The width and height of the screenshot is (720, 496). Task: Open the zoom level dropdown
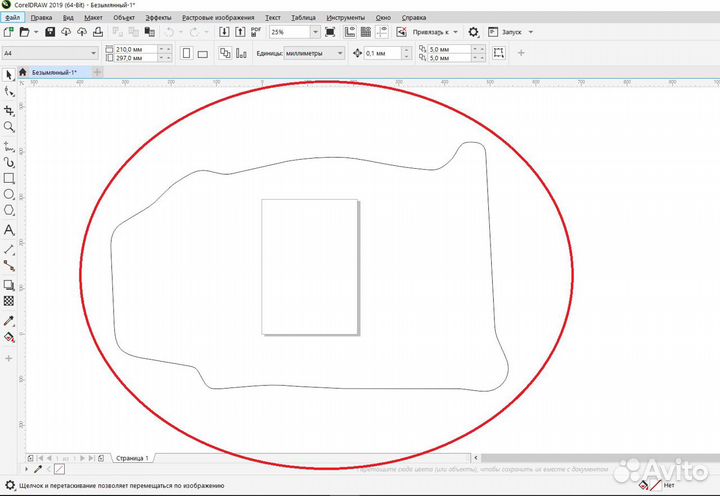coord(315,32)
